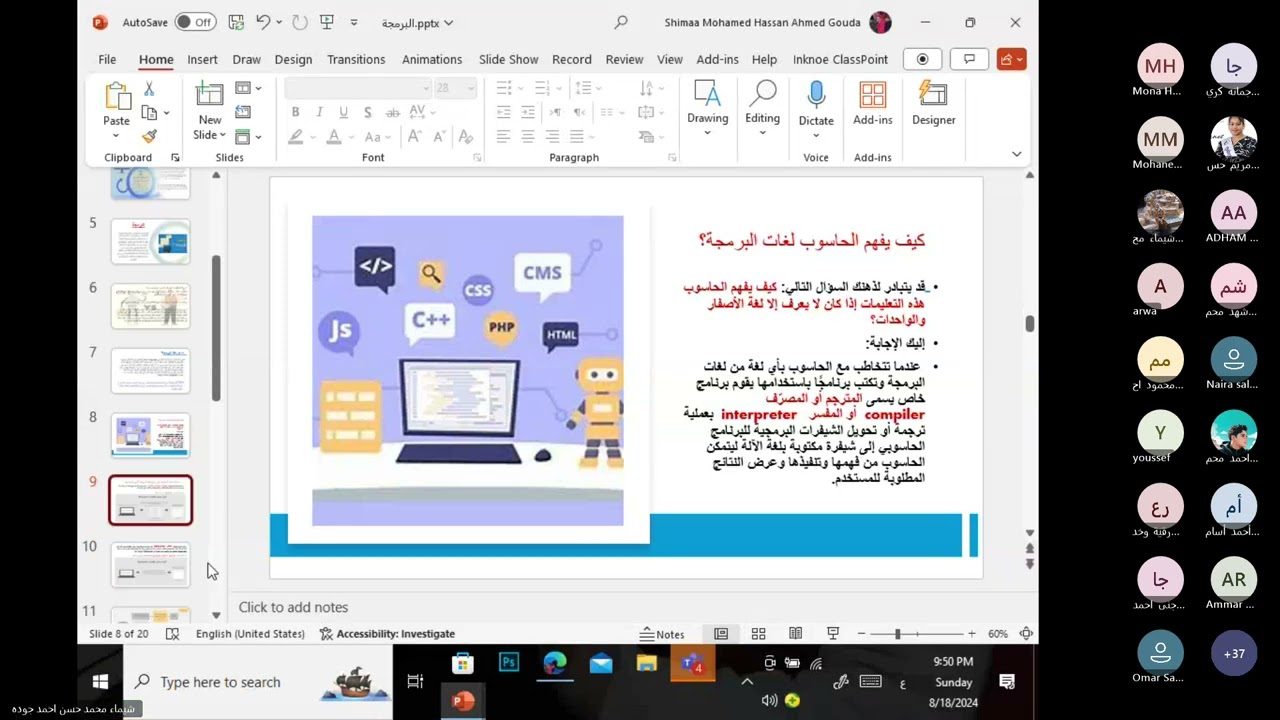
Task: Click the Record button icon beside ClassPoint
Action: (922, 59)
